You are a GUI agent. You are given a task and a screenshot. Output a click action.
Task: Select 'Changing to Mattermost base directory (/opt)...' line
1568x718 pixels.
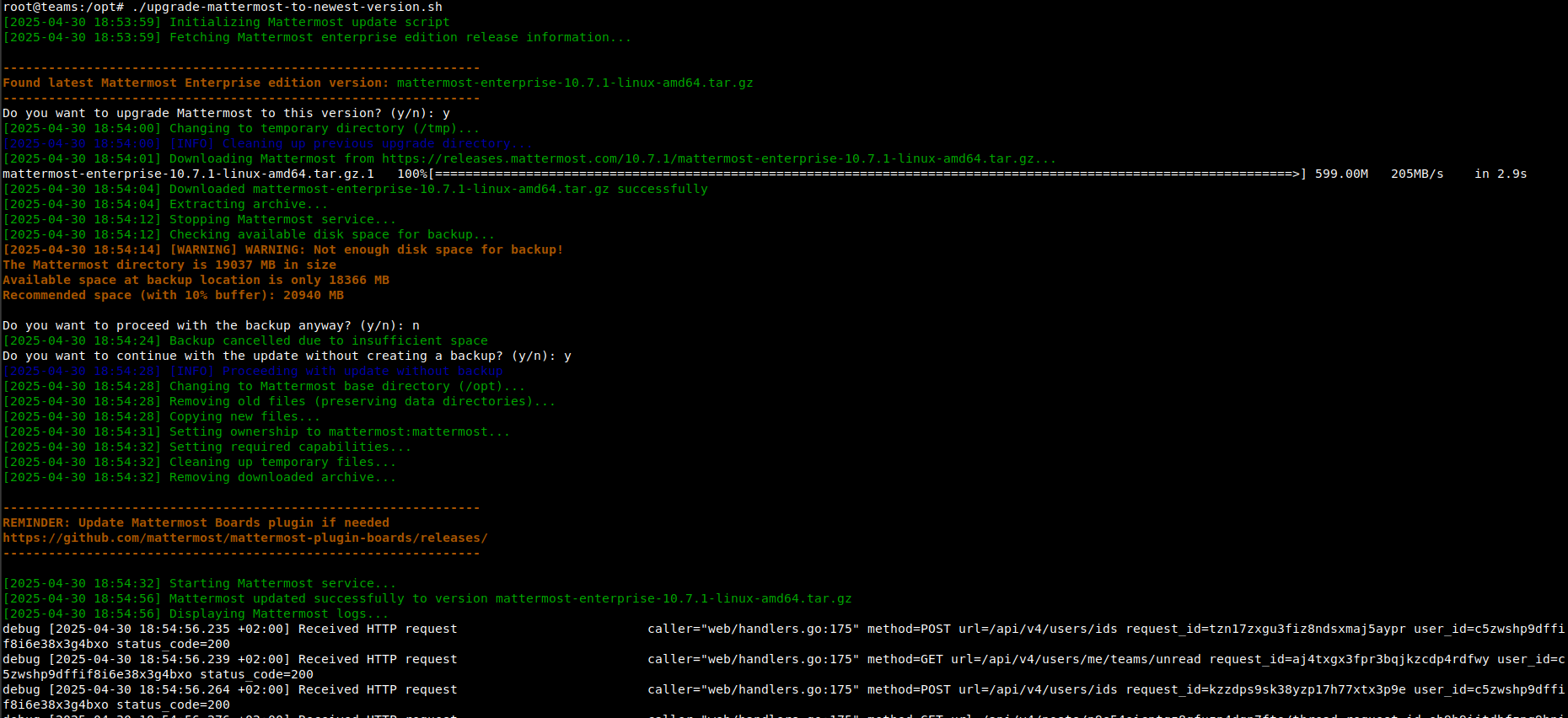tap(264, 386)
